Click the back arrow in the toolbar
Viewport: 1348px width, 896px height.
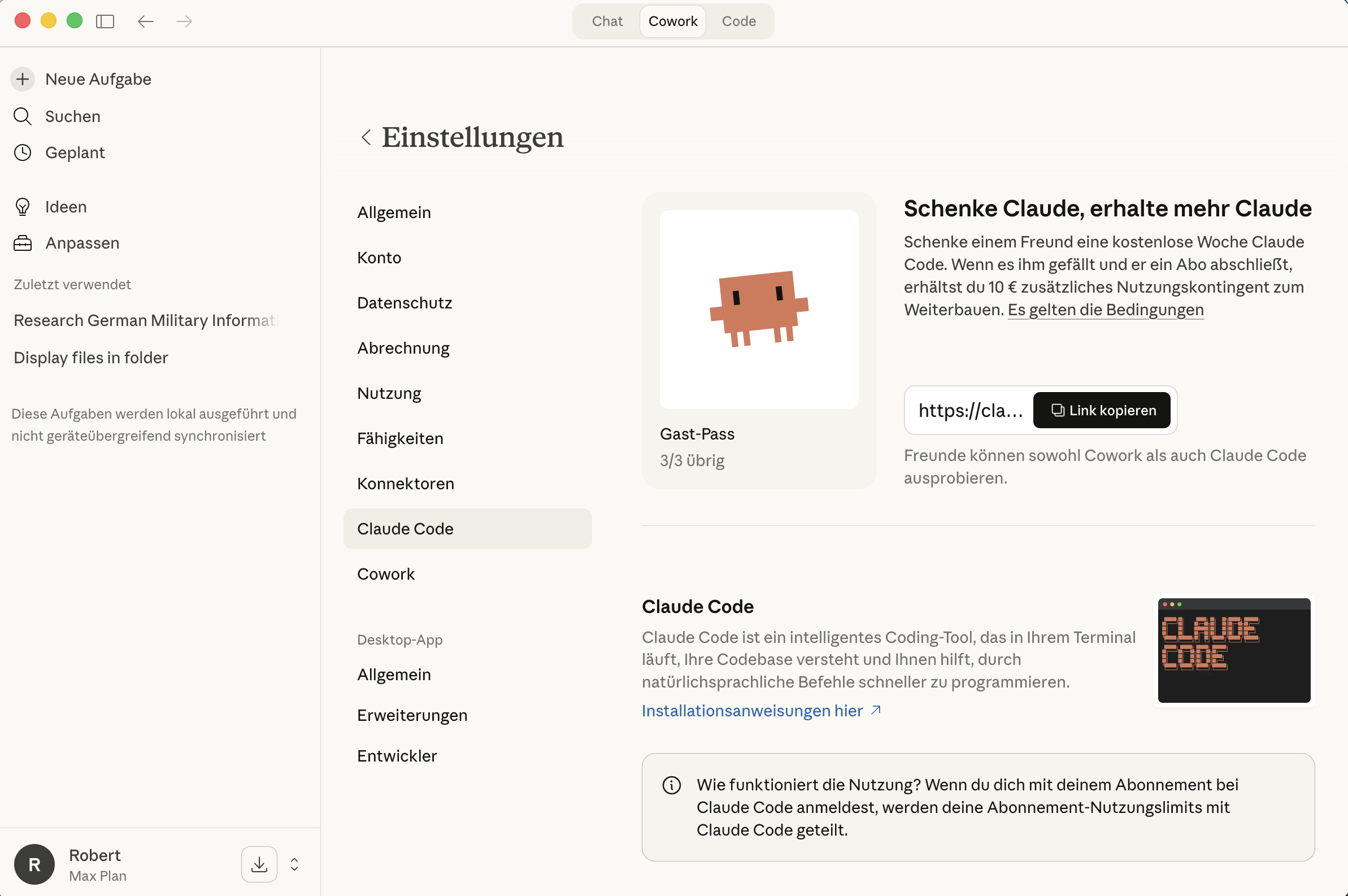[145, 21]
